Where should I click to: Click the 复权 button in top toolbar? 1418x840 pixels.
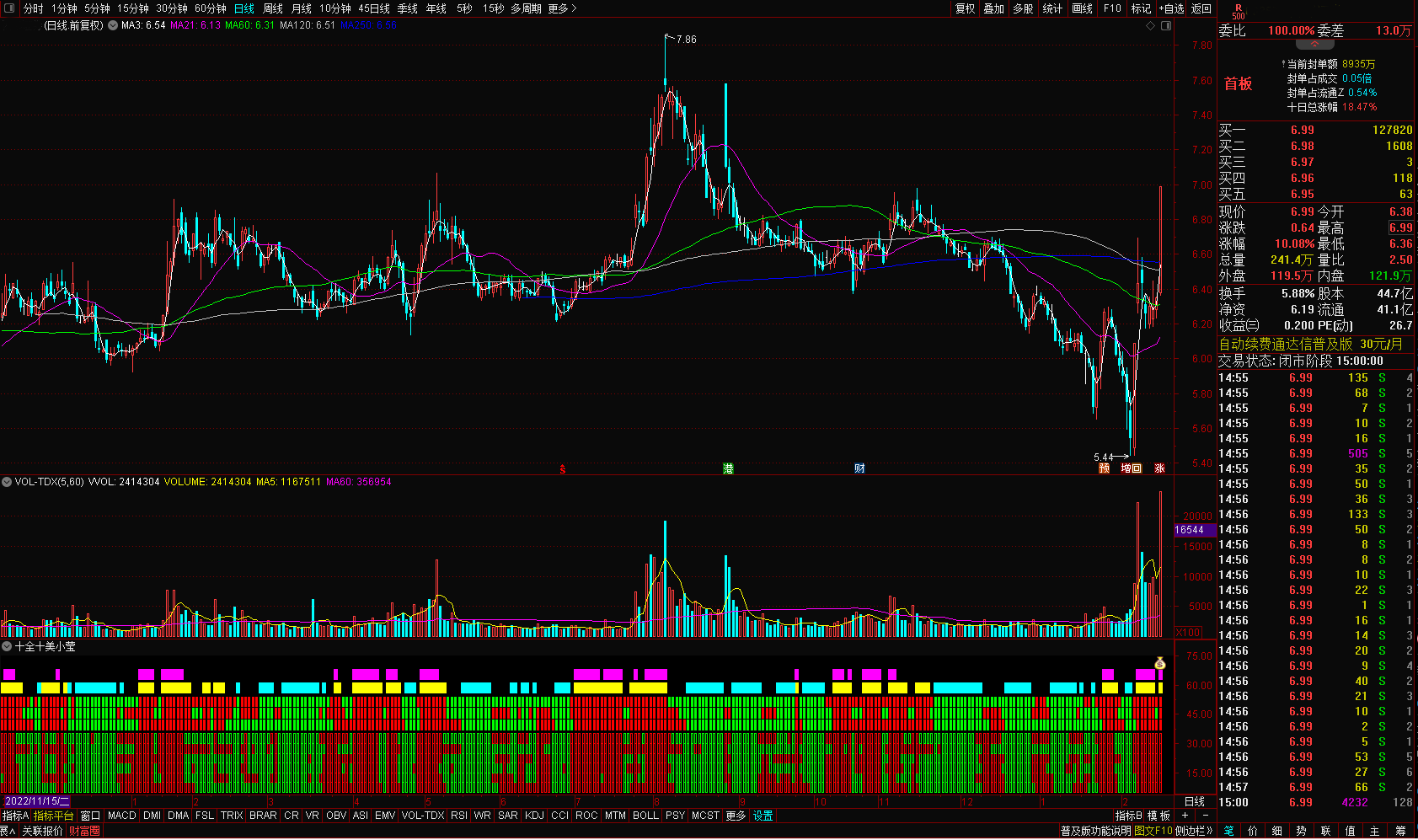pyautogui.click(x=965, y=8)
